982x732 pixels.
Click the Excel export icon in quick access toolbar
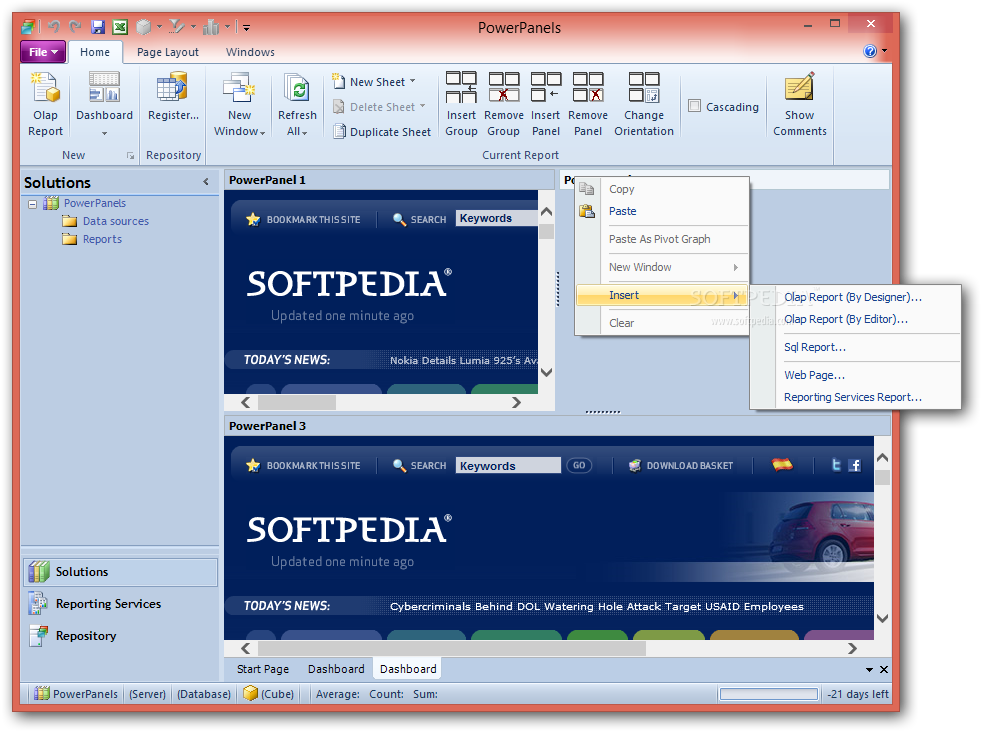120,27
